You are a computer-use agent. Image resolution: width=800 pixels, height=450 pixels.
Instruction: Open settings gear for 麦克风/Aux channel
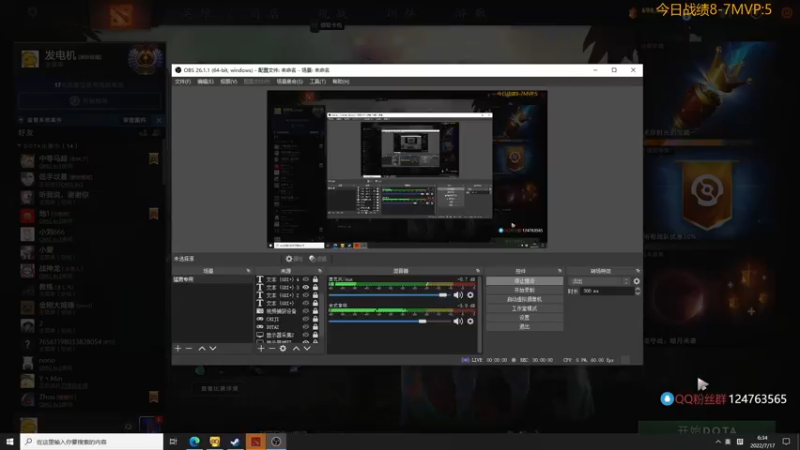(x=470, y=295)
